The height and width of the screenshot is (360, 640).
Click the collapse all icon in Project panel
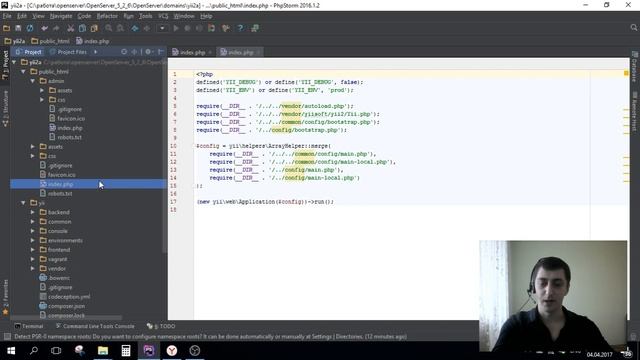click(134, 52)
